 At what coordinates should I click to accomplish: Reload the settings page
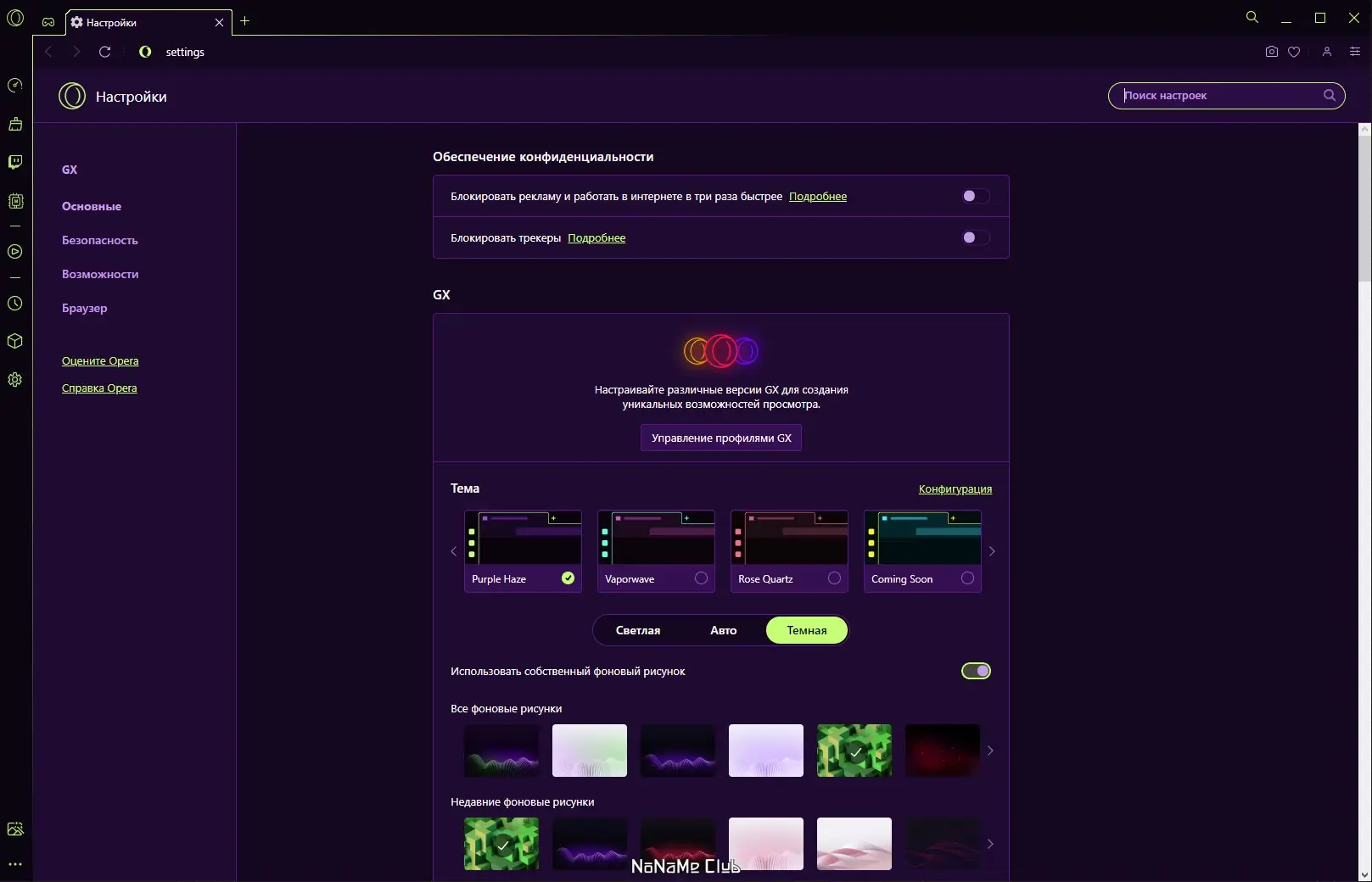(105, 52)
